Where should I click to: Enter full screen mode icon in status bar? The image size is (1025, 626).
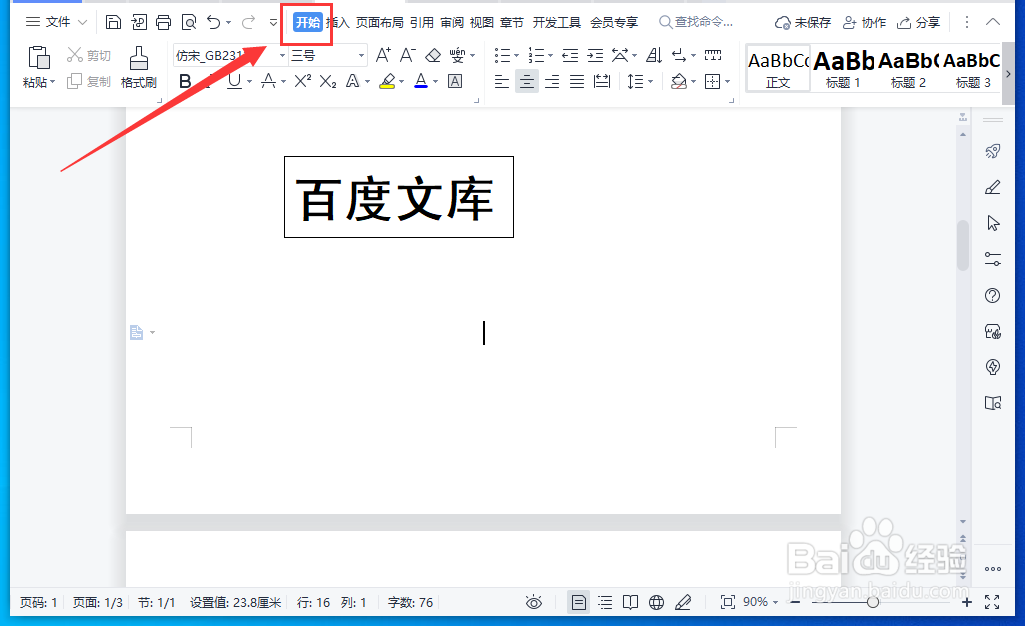(x=992, y=602)
